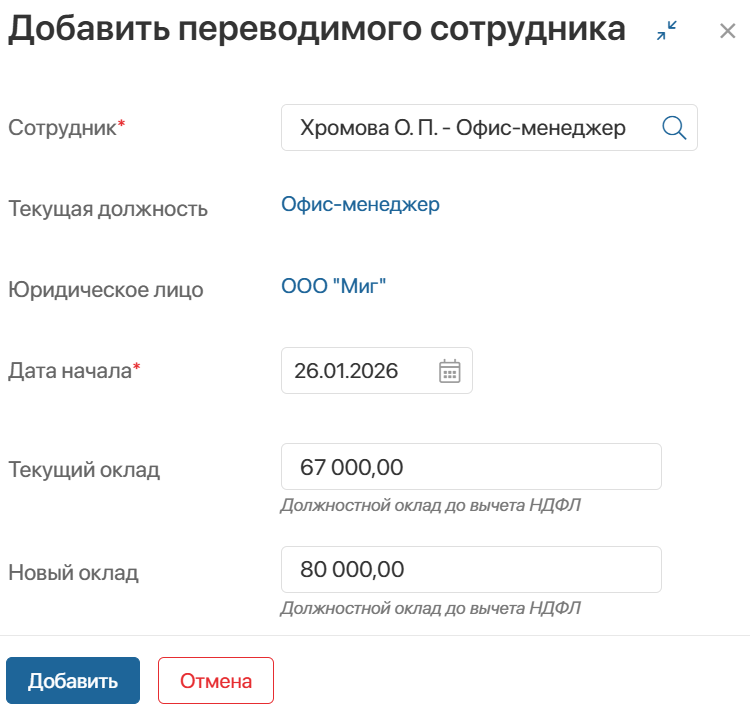Click the Юридическое лицо label

click(106, 290)
